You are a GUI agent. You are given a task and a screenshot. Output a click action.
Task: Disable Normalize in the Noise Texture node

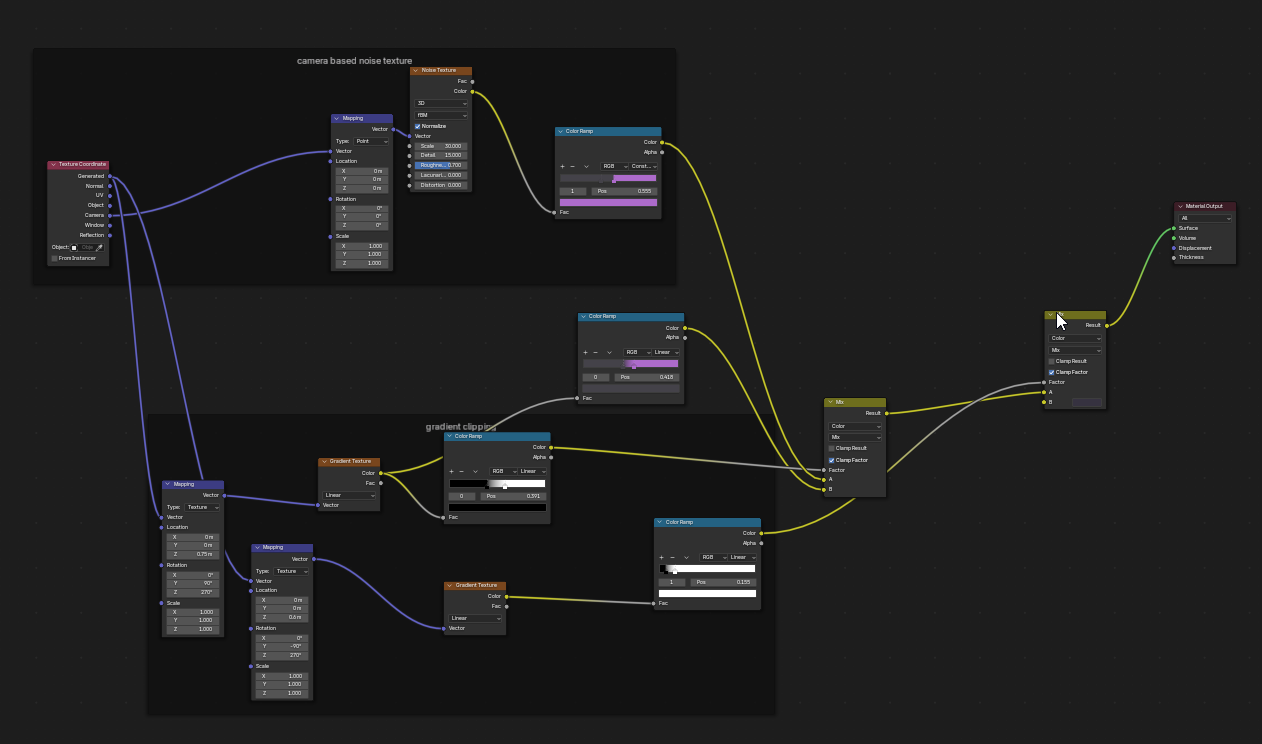click(418, 126)
